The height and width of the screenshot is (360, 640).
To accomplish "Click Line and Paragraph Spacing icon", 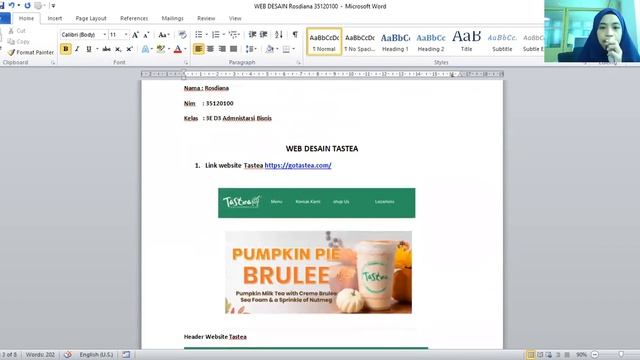I will [x=249, y=49].
